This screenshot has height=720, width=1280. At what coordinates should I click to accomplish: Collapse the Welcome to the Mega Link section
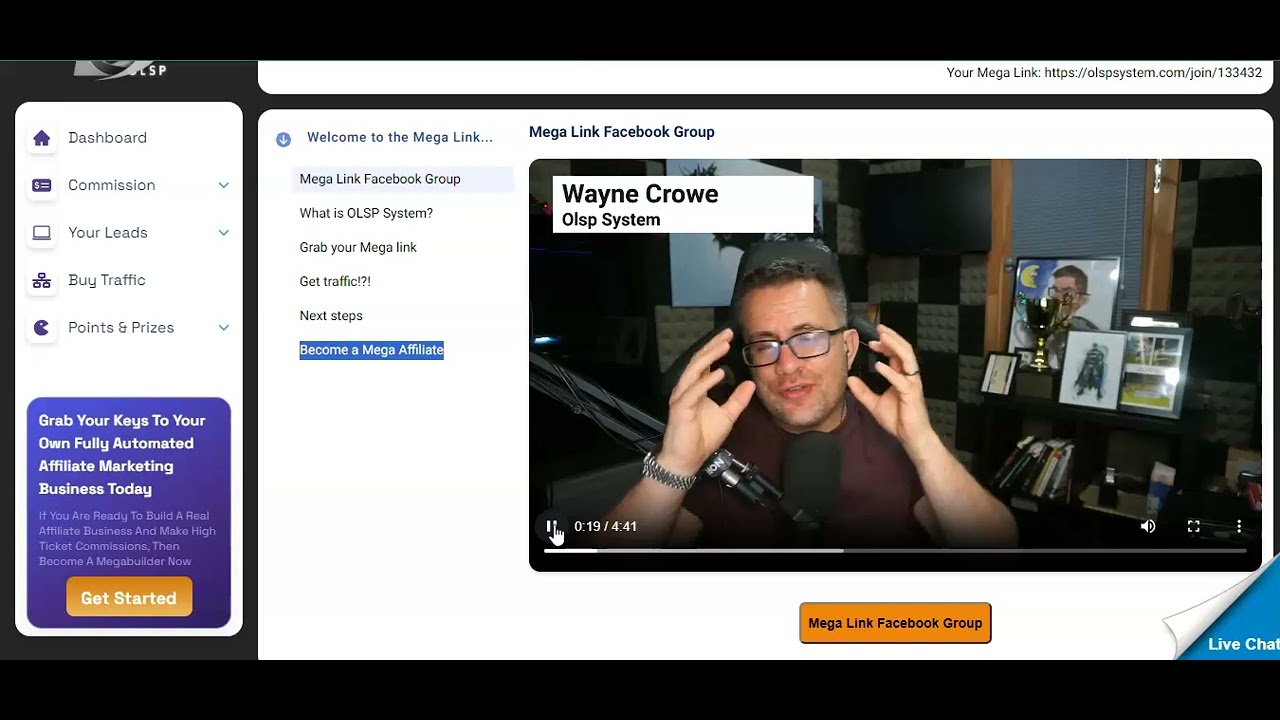283,139
